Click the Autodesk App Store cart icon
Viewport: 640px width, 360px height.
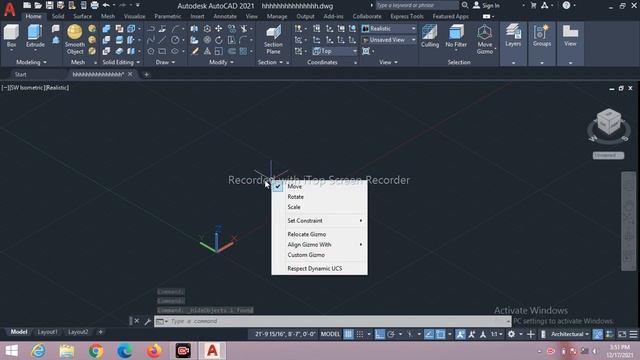click(x=533, y=5)
